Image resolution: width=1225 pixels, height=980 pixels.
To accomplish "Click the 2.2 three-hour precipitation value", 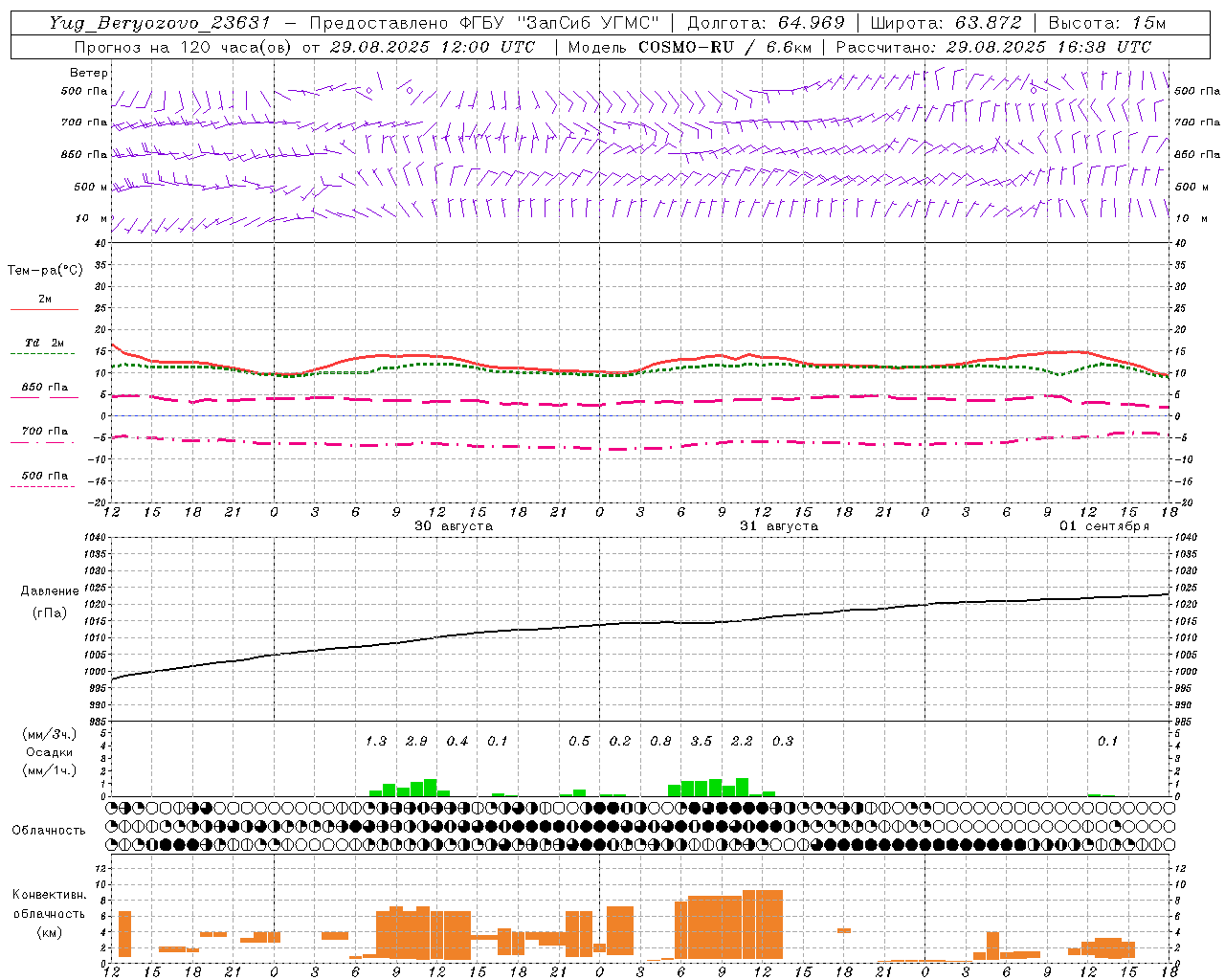I will [742, 742].
